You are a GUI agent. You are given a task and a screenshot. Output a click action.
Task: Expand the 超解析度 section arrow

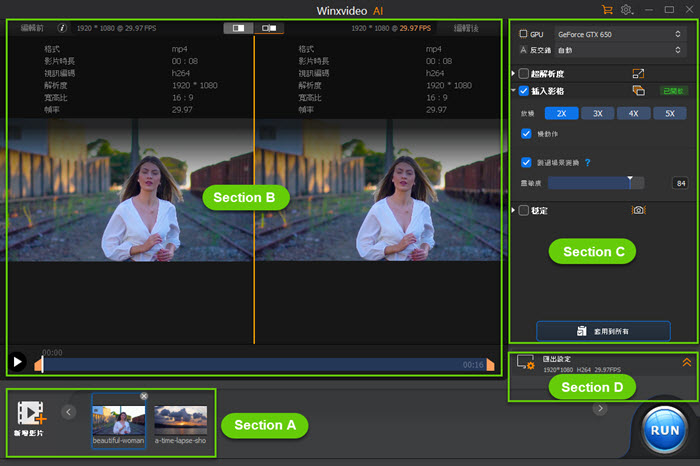tap(513, 74)
